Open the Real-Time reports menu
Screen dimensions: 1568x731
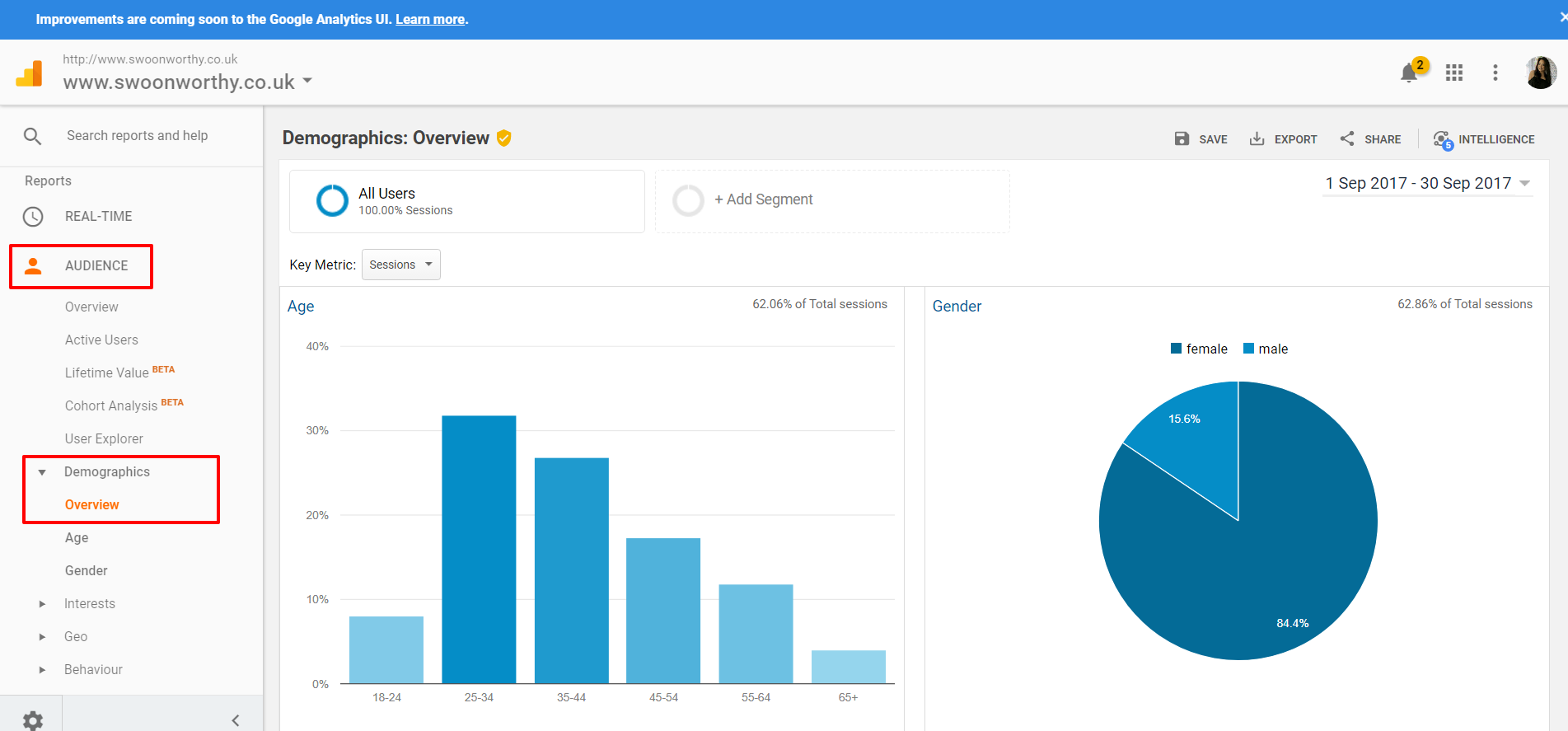tap(98, 216)
